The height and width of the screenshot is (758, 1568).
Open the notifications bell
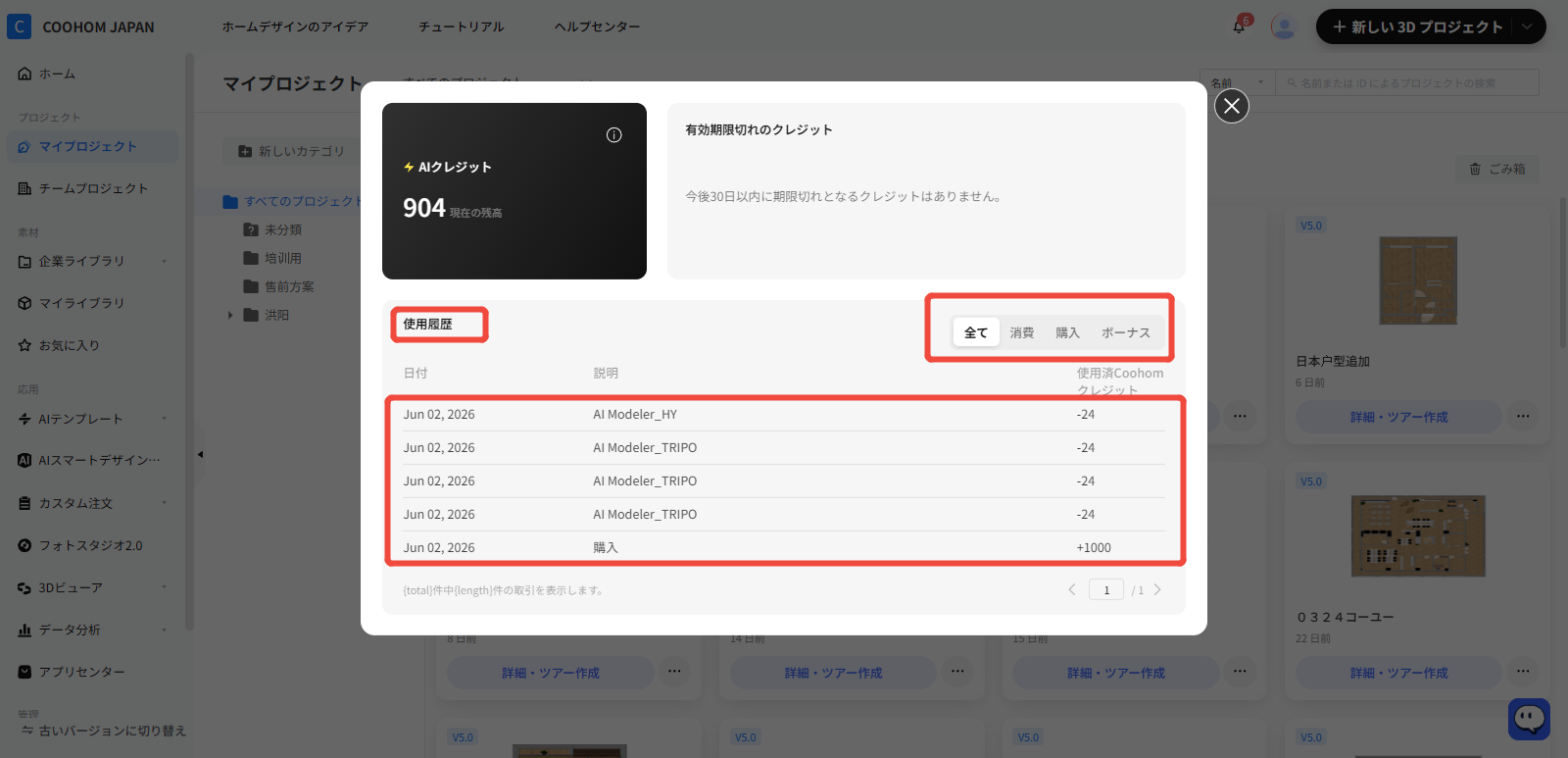(1239, 26)
